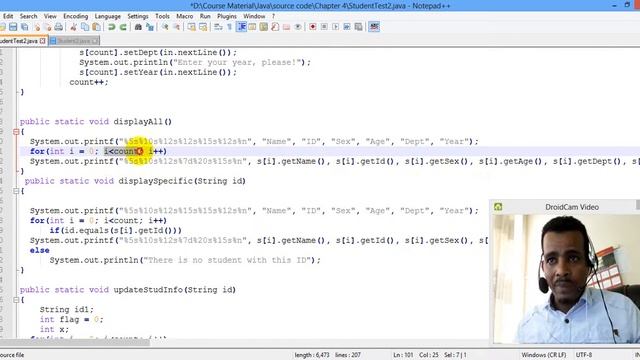Toggle the Document Map panel icon
Viewport: 640px width, 360px height.
coord(264,27)
